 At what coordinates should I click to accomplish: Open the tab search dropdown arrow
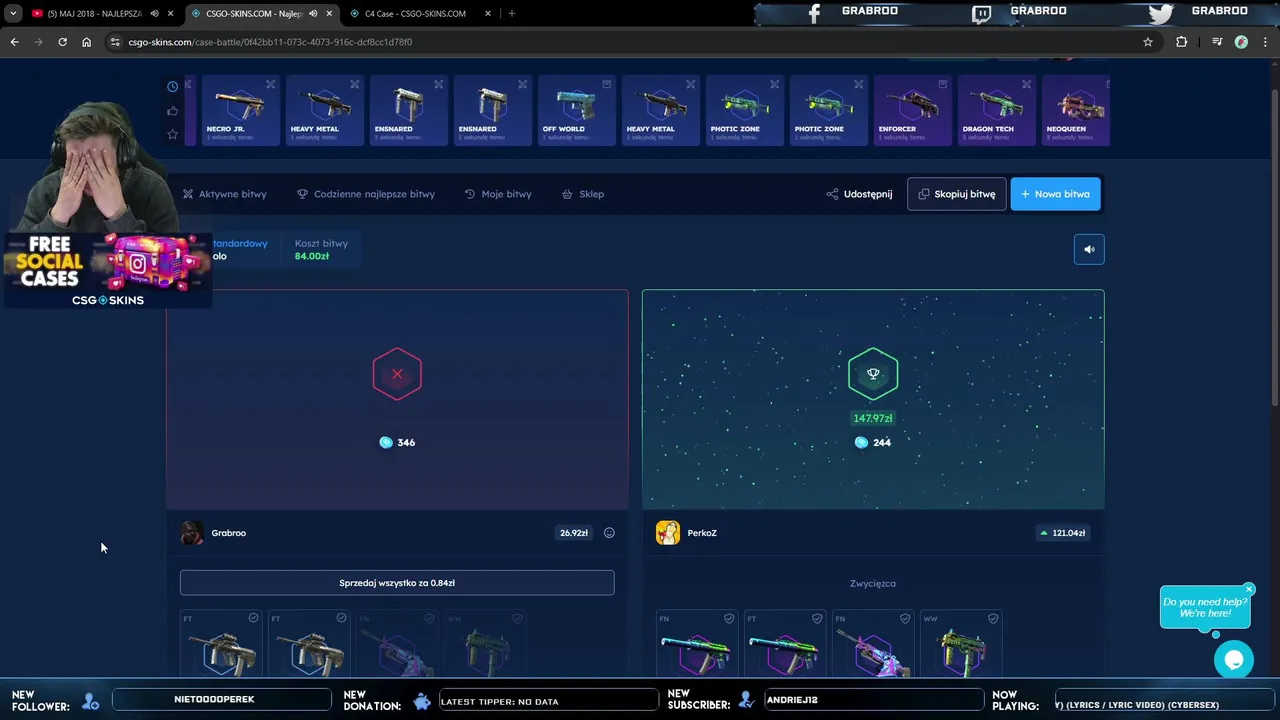[12, 13]
